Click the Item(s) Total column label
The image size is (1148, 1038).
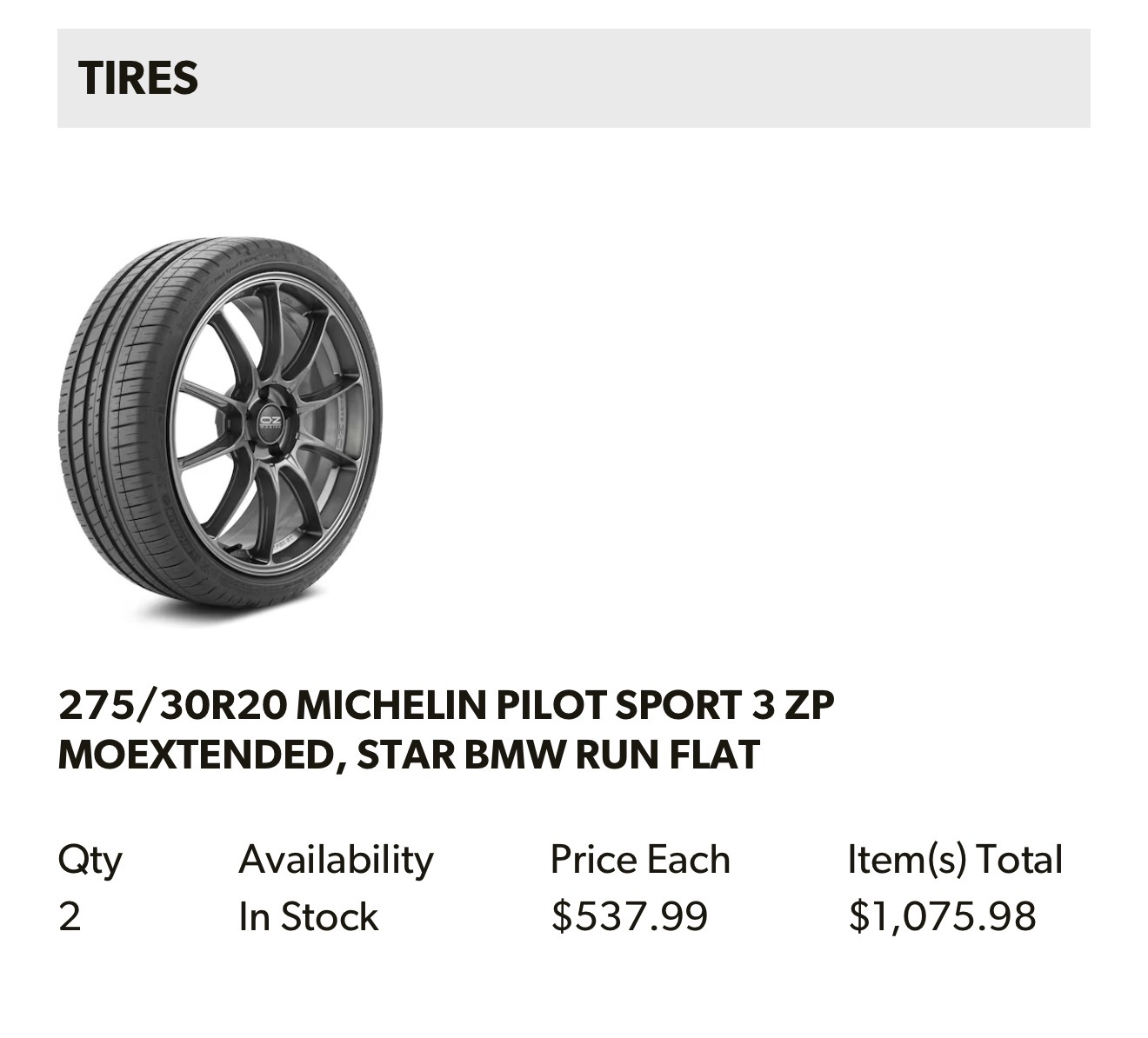[955, 860]
